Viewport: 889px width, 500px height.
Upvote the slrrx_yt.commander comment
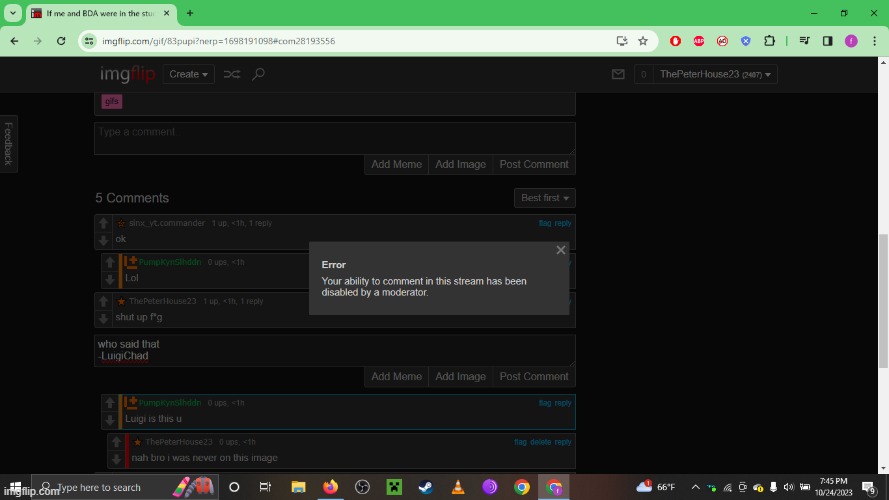click(x=103, y=223)
